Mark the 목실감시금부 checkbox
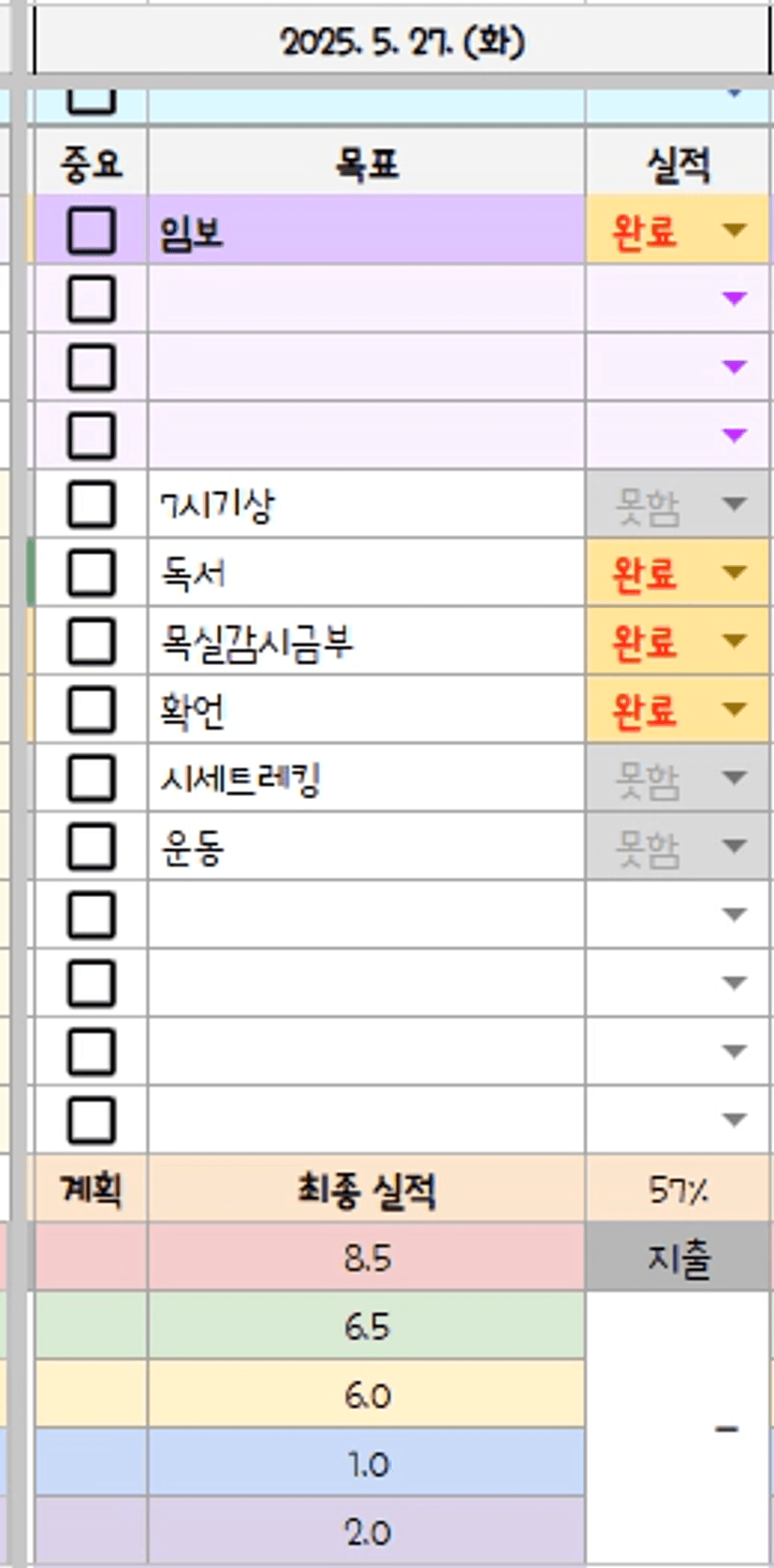 coord(91,642)
